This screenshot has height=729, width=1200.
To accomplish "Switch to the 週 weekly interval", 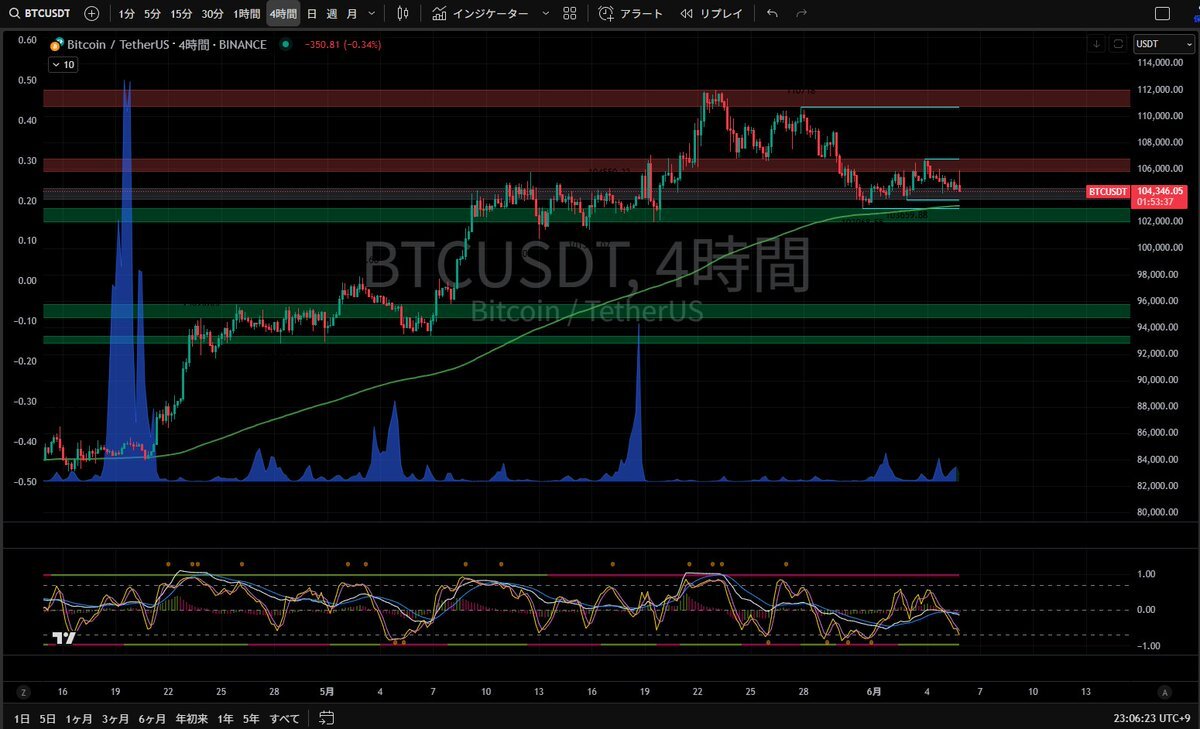I will point(331,14).
